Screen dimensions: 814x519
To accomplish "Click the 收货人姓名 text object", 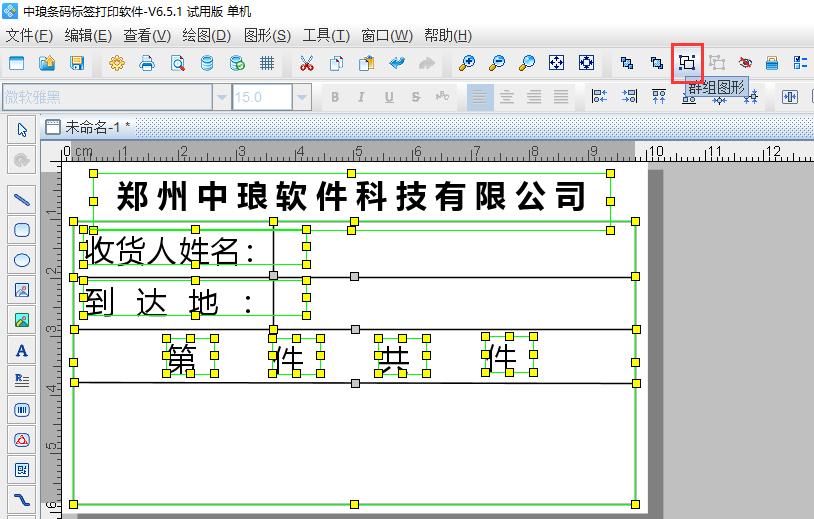I will [x=169, y=251].
